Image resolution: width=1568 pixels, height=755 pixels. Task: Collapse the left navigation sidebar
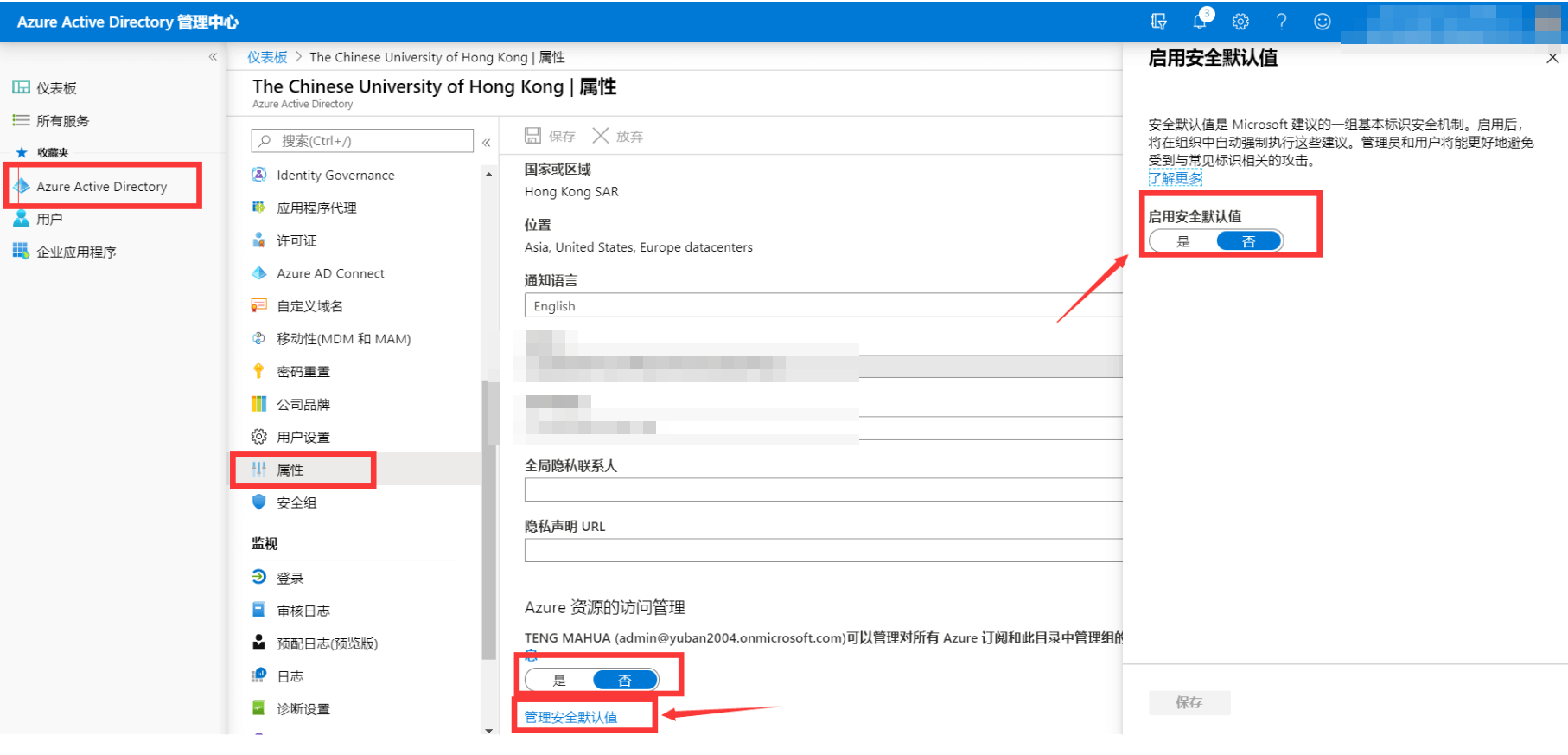click(213, 57)
